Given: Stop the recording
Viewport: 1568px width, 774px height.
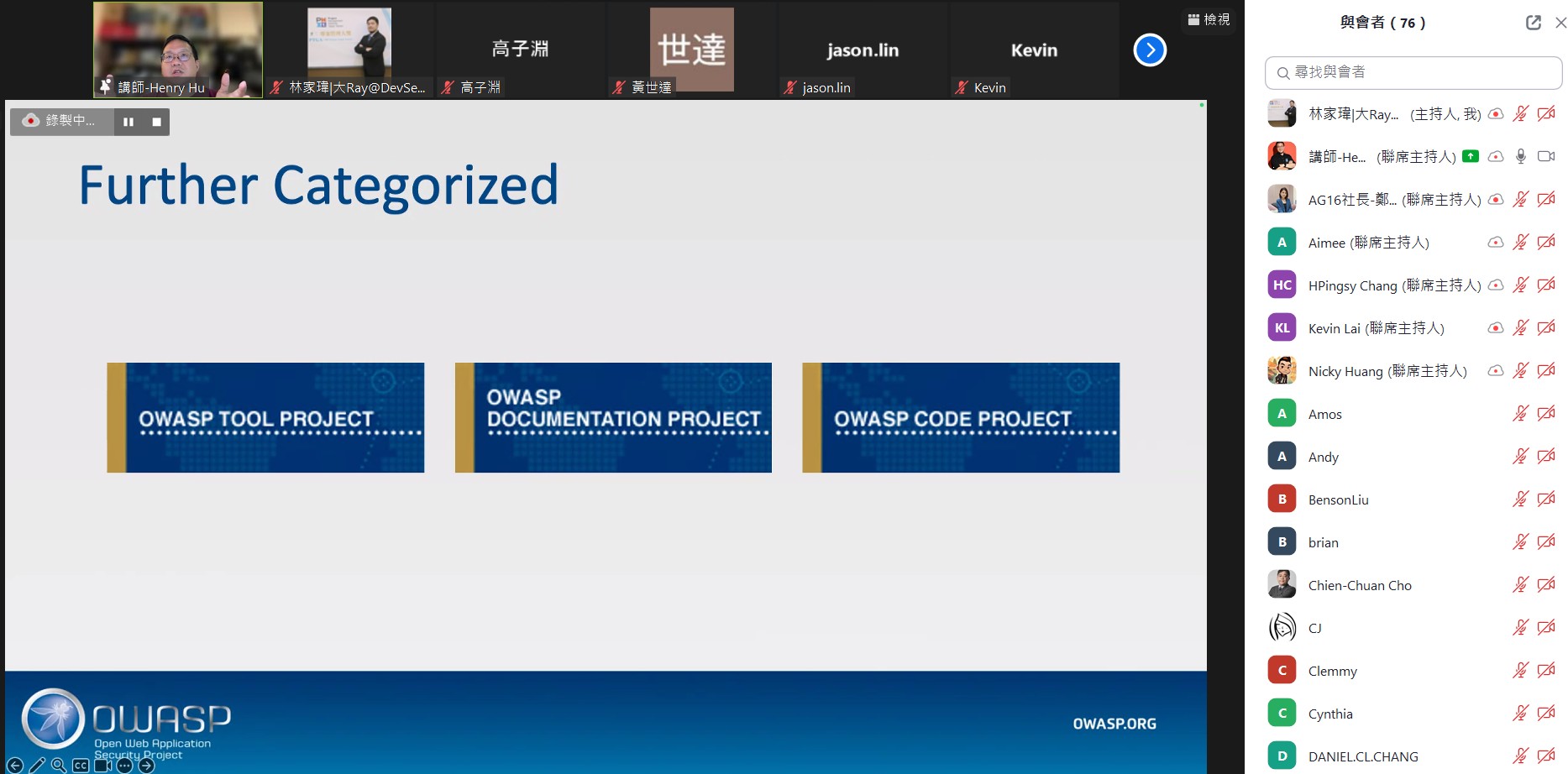Looking at the screenshot, I should pyautogui.click(x=156, y=122).
